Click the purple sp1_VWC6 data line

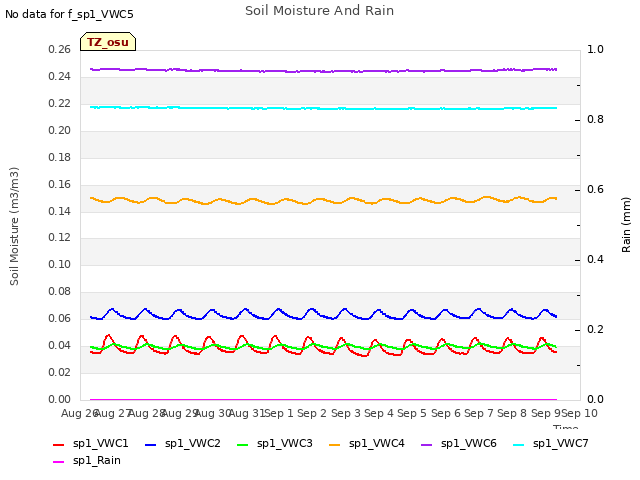pos(323,71)
